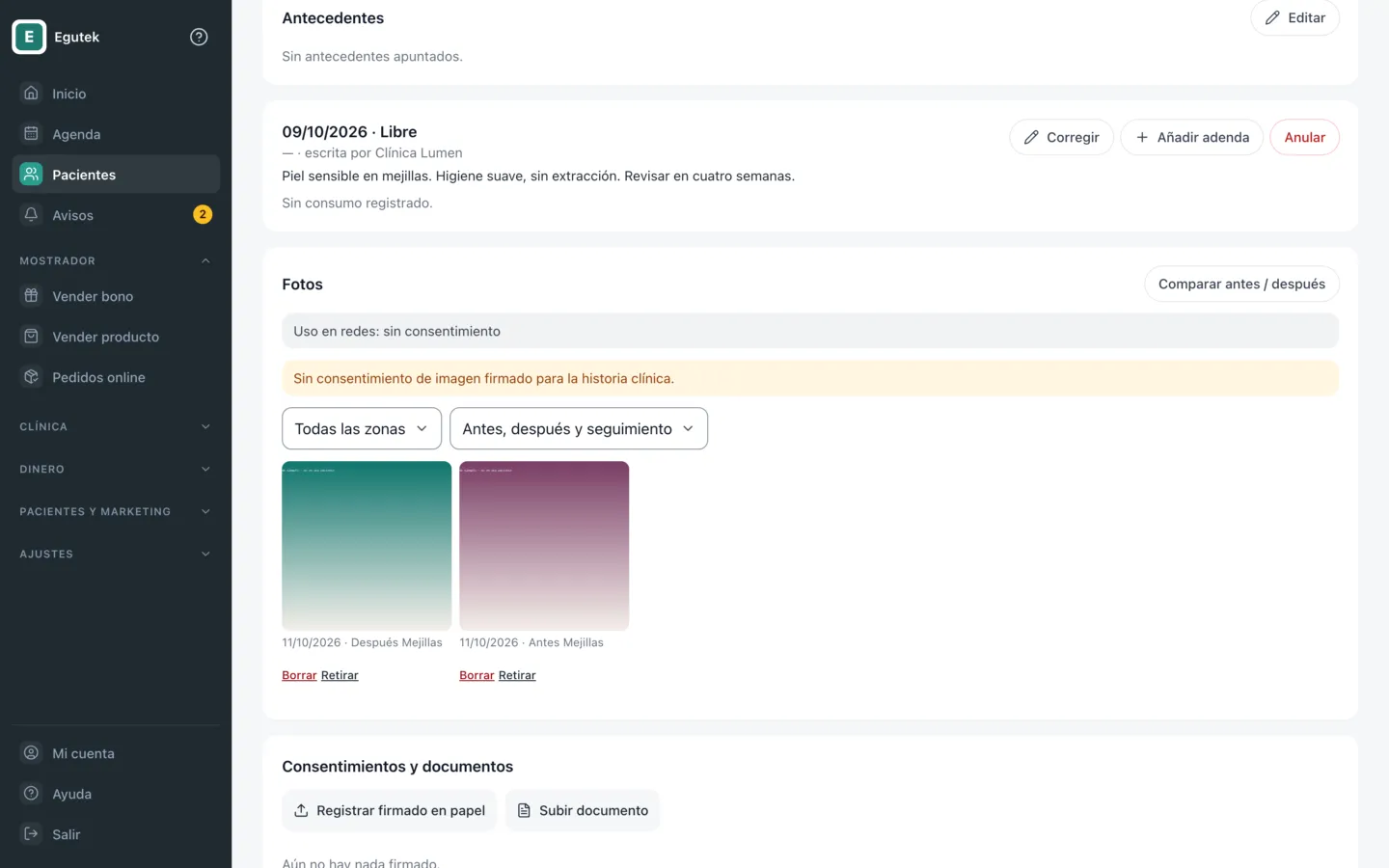Click the Avisos badge showing 2
The width and height of the screenshot is (1389, 868).
203,214
